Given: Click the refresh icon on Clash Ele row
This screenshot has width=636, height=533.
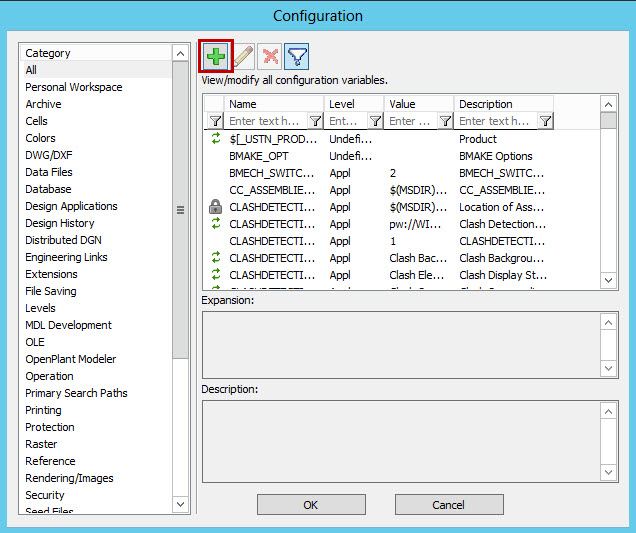Looking at the screenshot, I should (x=216, y=274).
